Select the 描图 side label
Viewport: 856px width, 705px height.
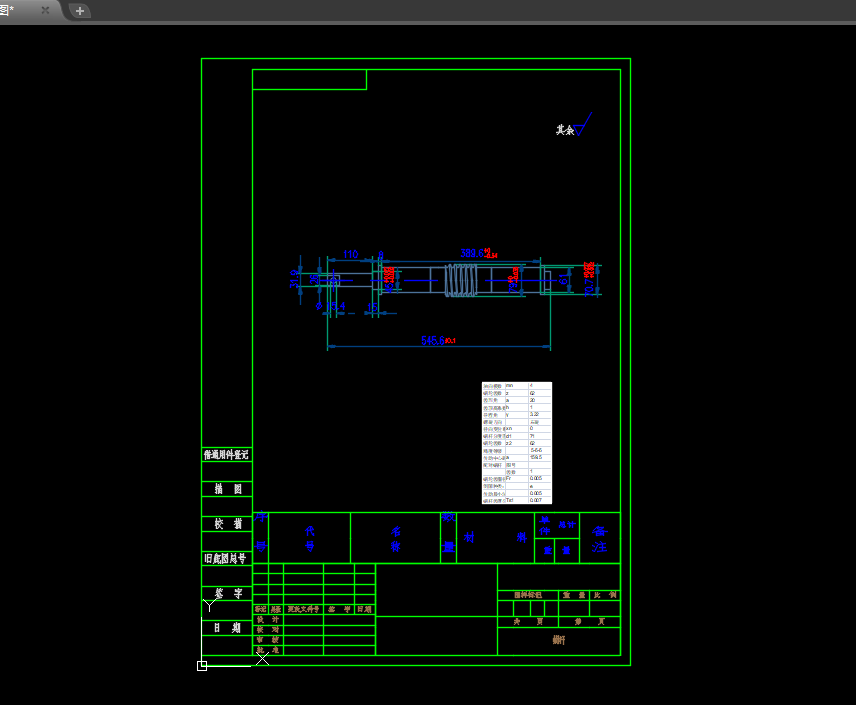pyautogui.click(x=228, y=489)
